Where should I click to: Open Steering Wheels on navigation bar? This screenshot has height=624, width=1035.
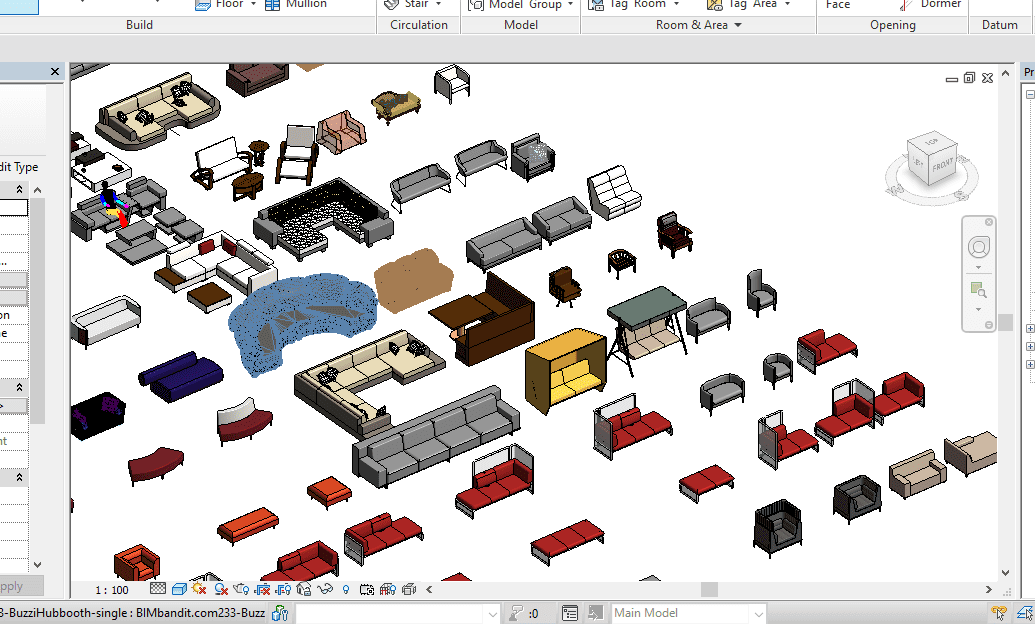point(978,247)
